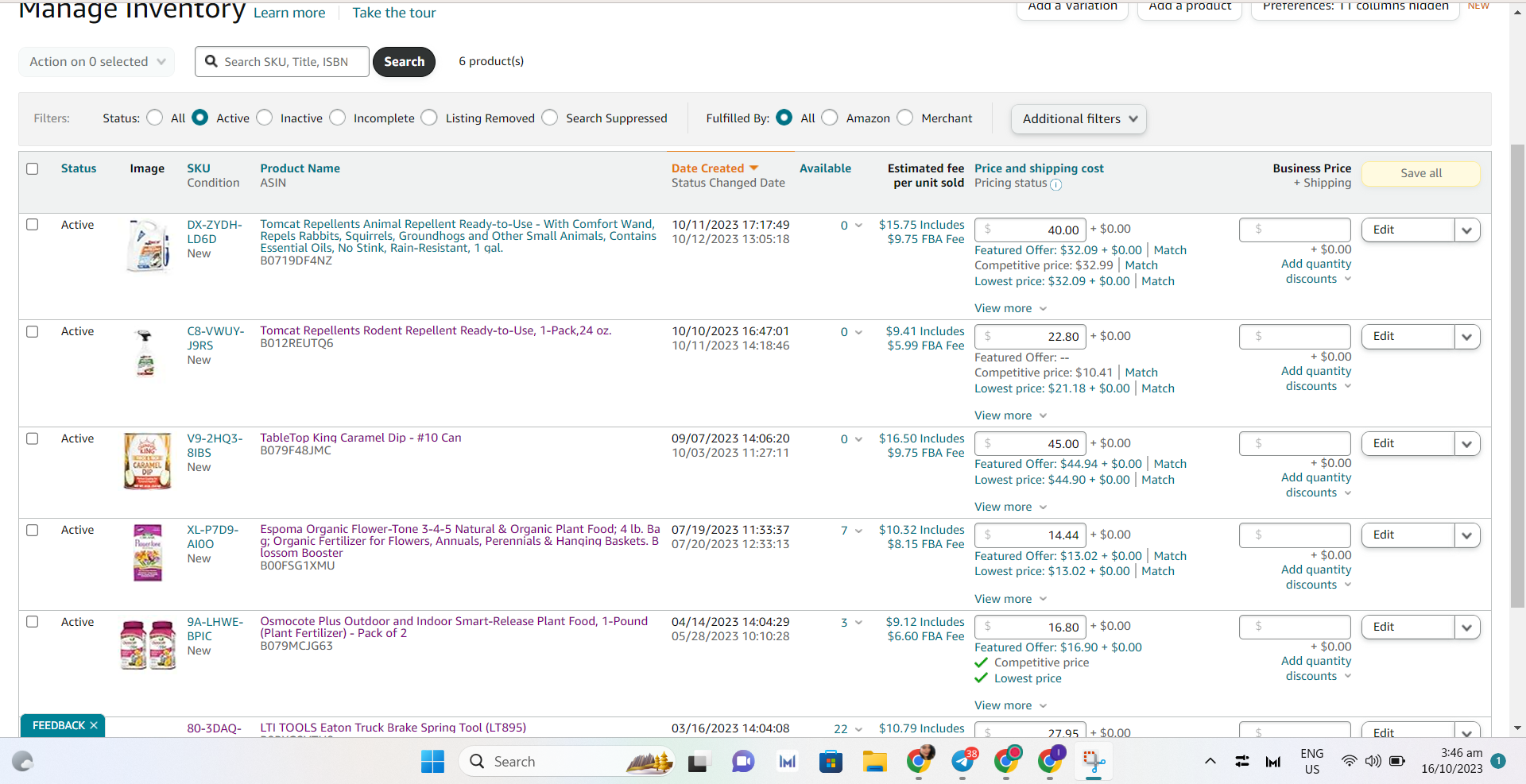This screenshot has height=784, width=1526.
Task: Open the Edit dropdown arrow for Osmocote Plant Food
Action: tap(1467, 627)
